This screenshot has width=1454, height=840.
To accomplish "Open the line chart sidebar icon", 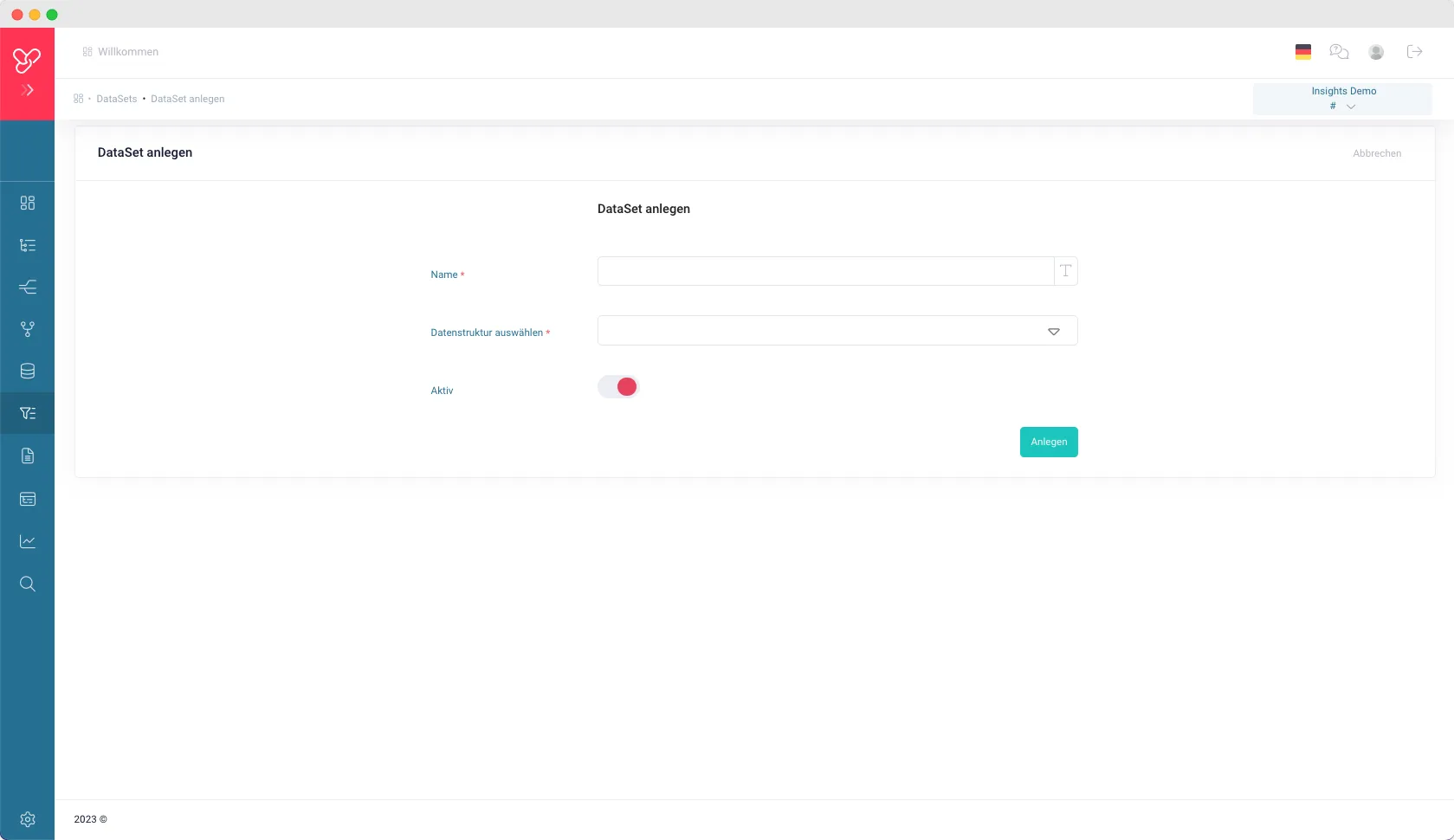I will click(28, 541).
